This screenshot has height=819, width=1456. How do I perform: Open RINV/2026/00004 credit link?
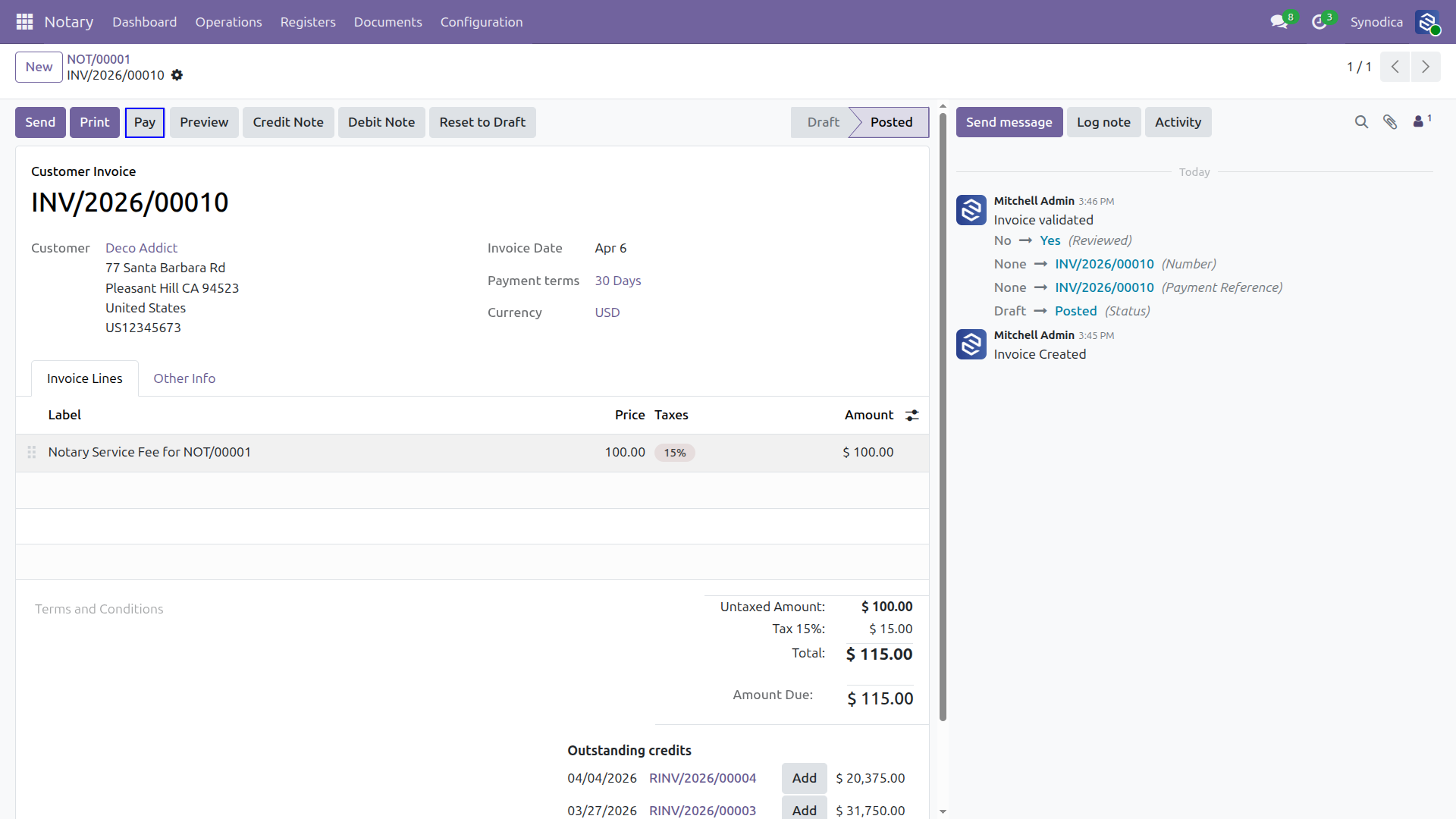coord(702,778)
